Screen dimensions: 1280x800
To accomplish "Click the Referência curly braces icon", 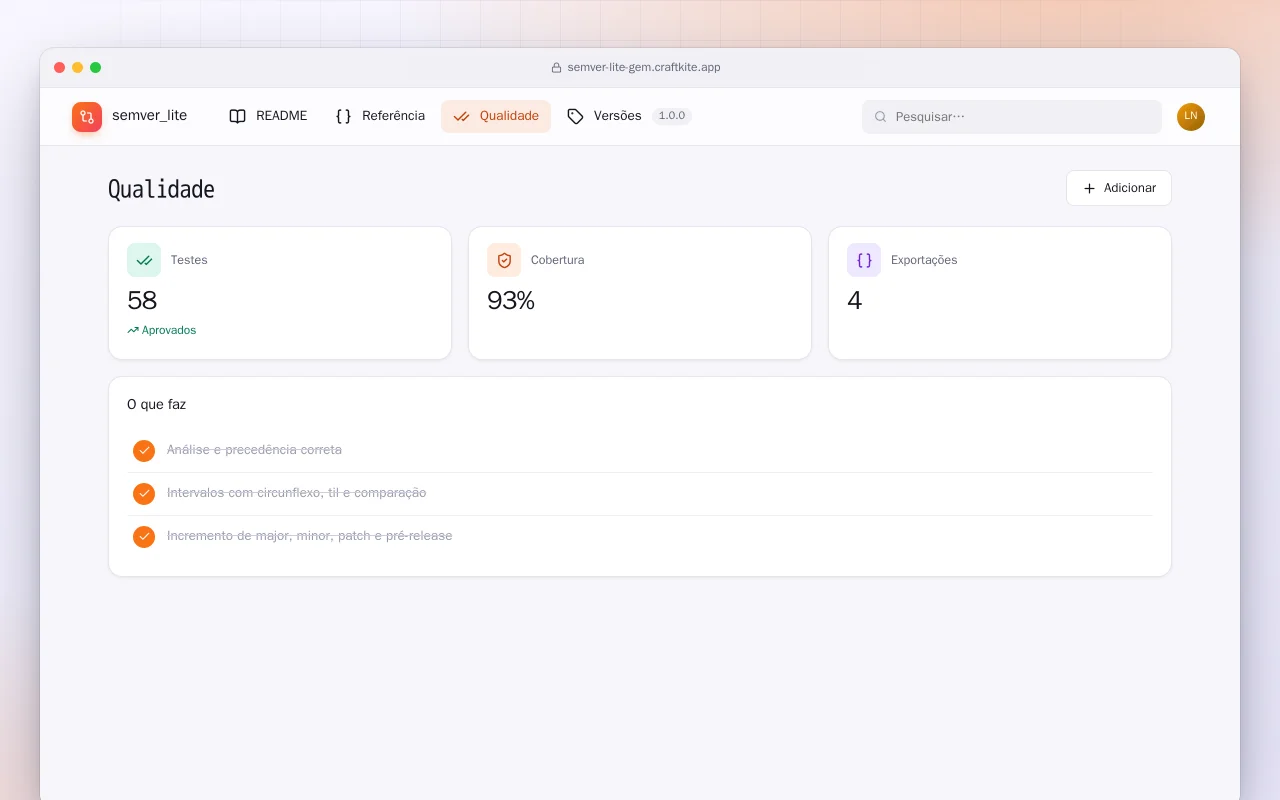I will click(x=343, y=116).
